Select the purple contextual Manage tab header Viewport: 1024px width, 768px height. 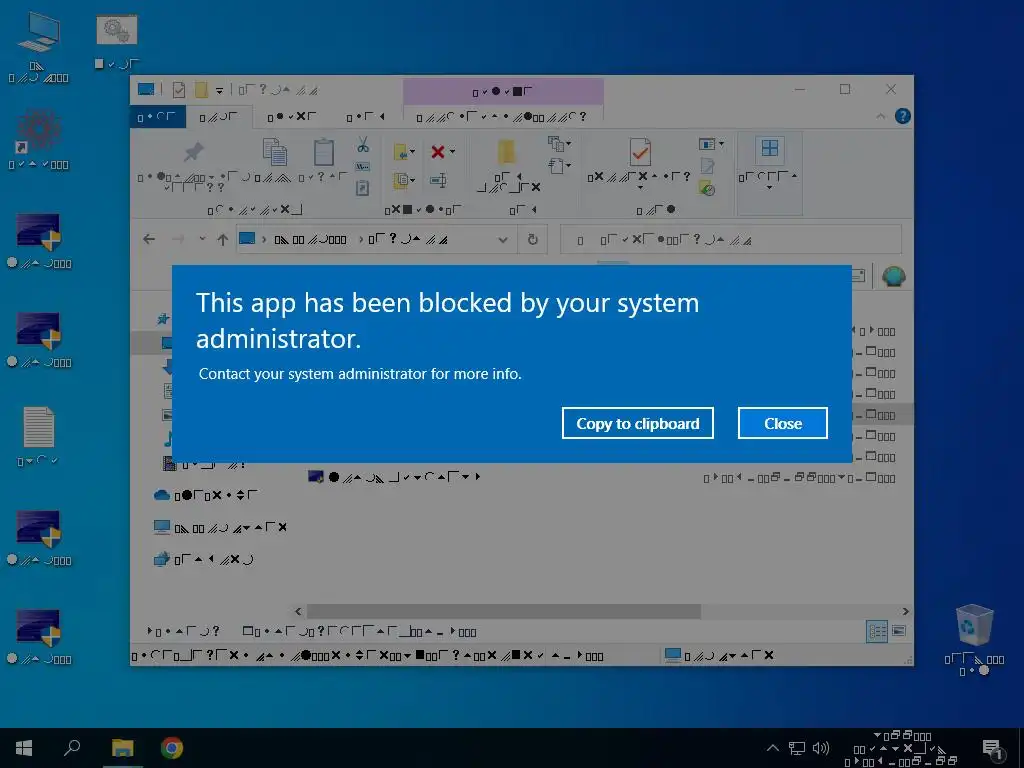[503, 91]
